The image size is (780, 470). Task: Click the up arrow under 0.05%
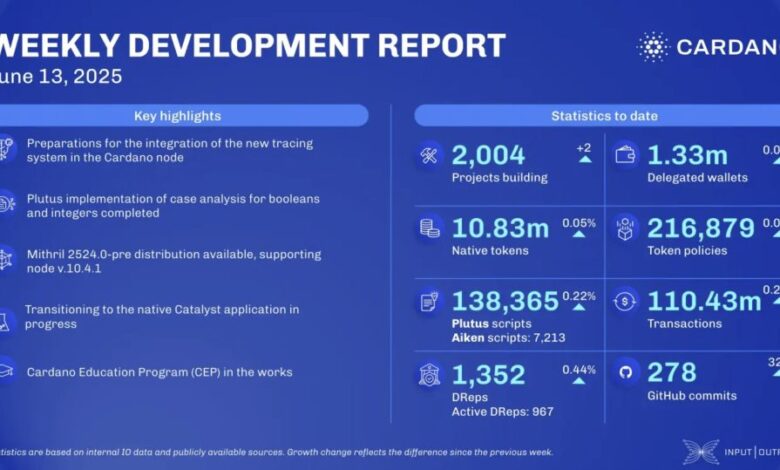coord(579,234)
